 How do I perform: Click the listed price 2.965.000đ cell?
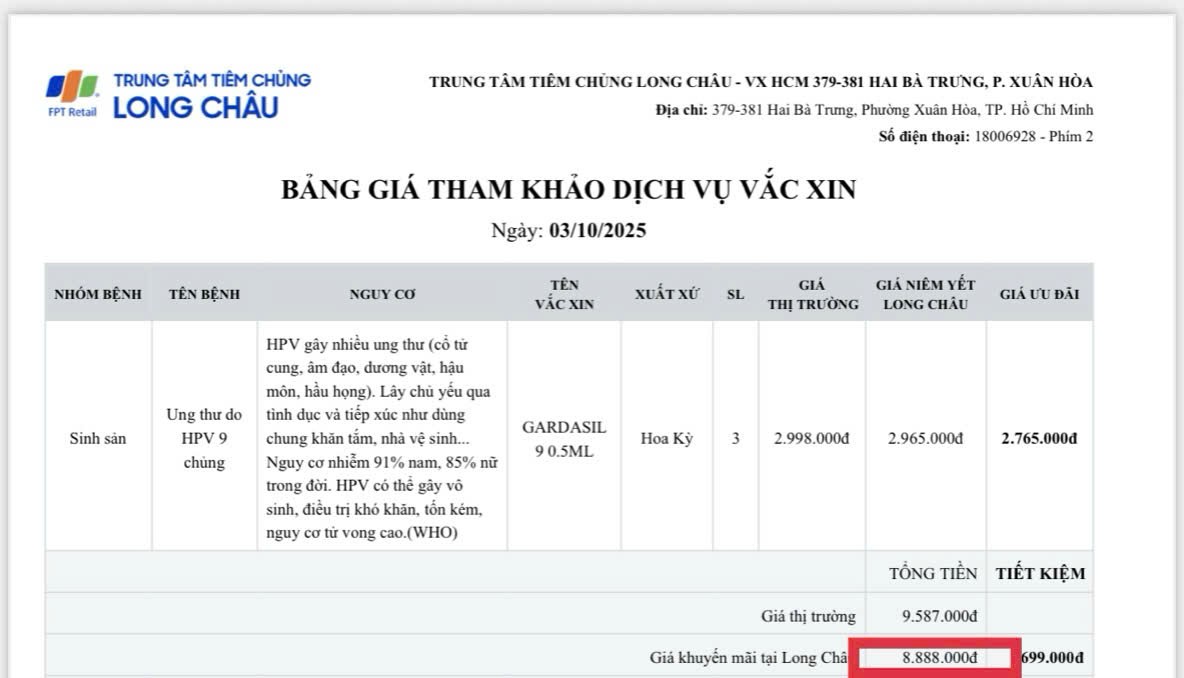coord(925,438)
